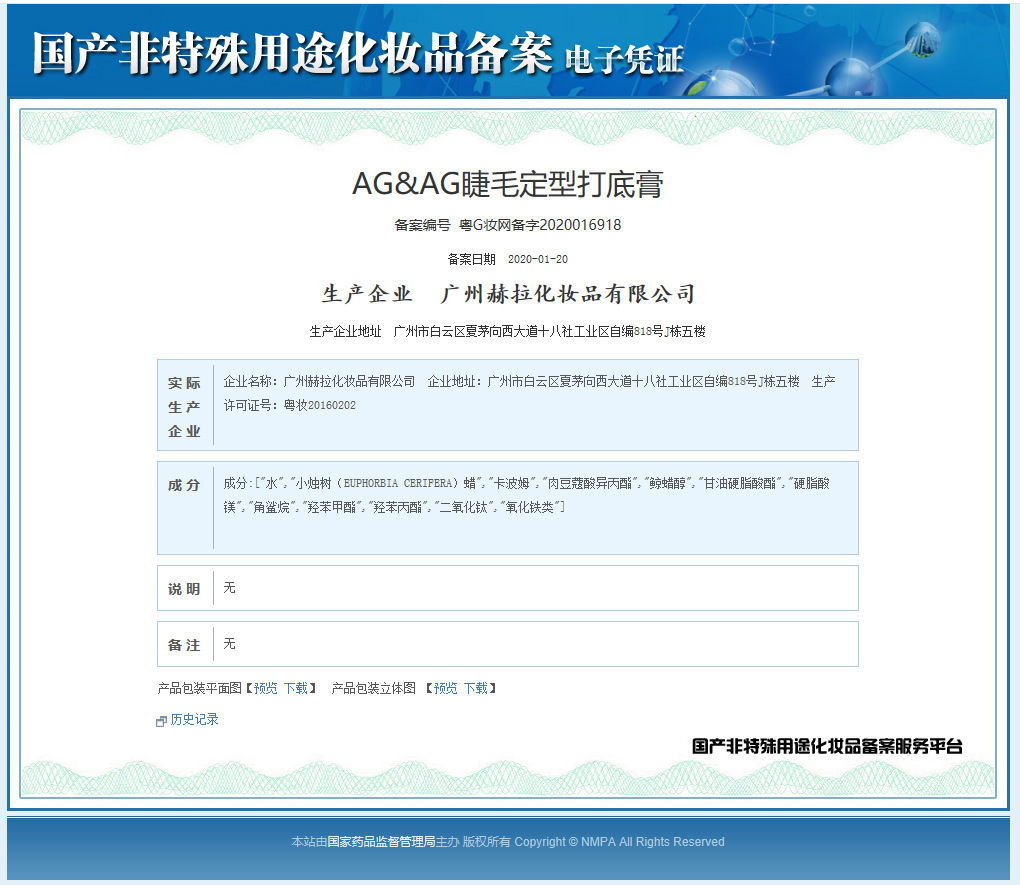Click the 电子凭证 header text

coord(624,60)
